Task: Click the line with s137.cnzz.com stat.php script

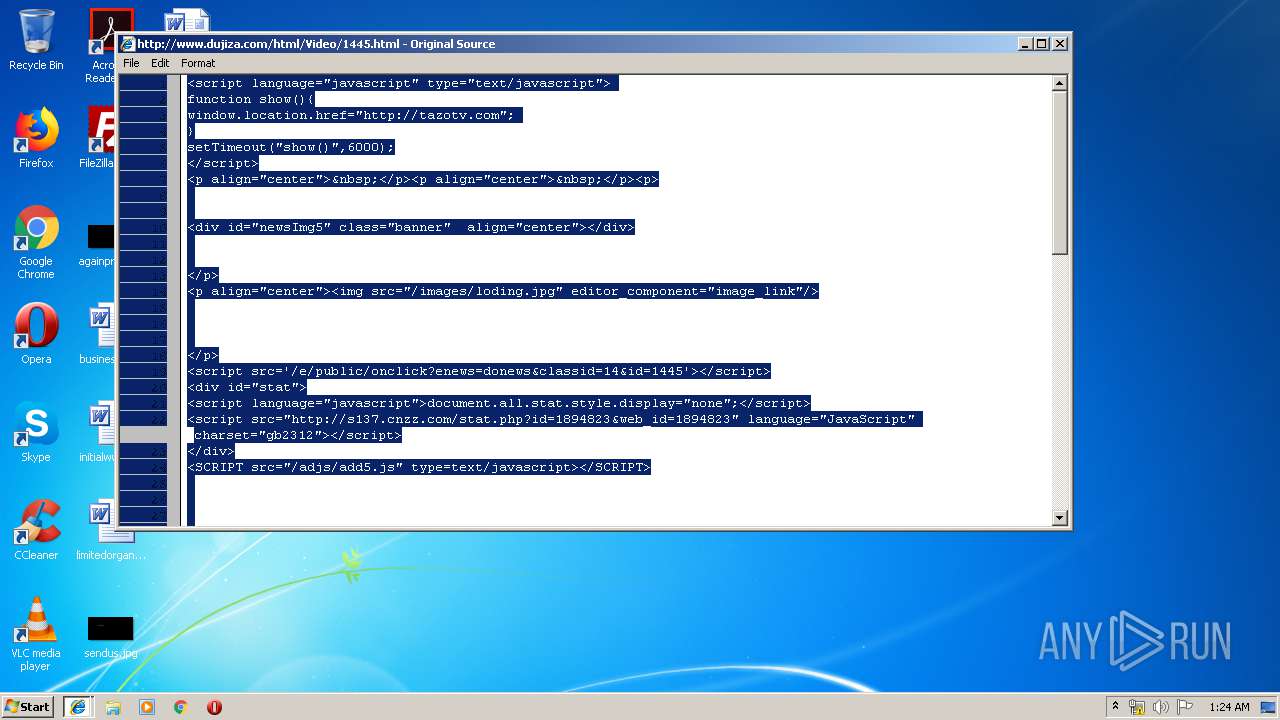Action: 555,419
